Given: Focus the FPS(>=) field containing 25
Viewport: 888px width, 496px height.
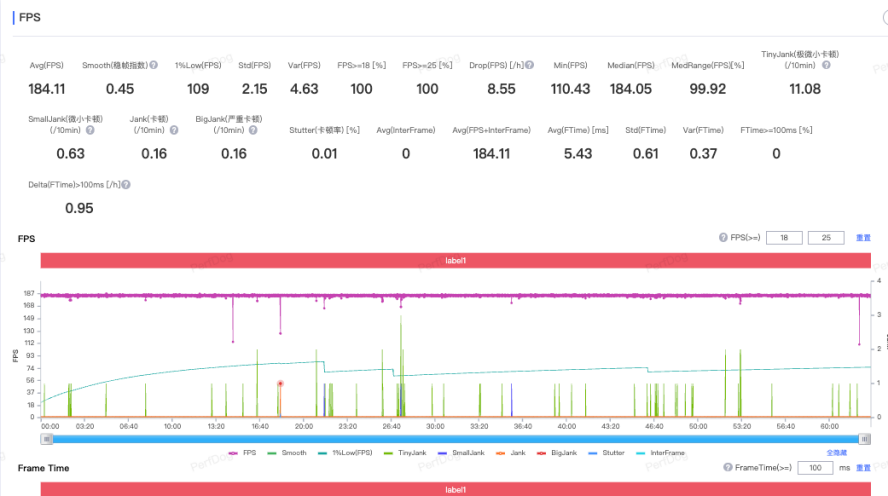Looking at the screenshot, I should (x=826, y=238).
